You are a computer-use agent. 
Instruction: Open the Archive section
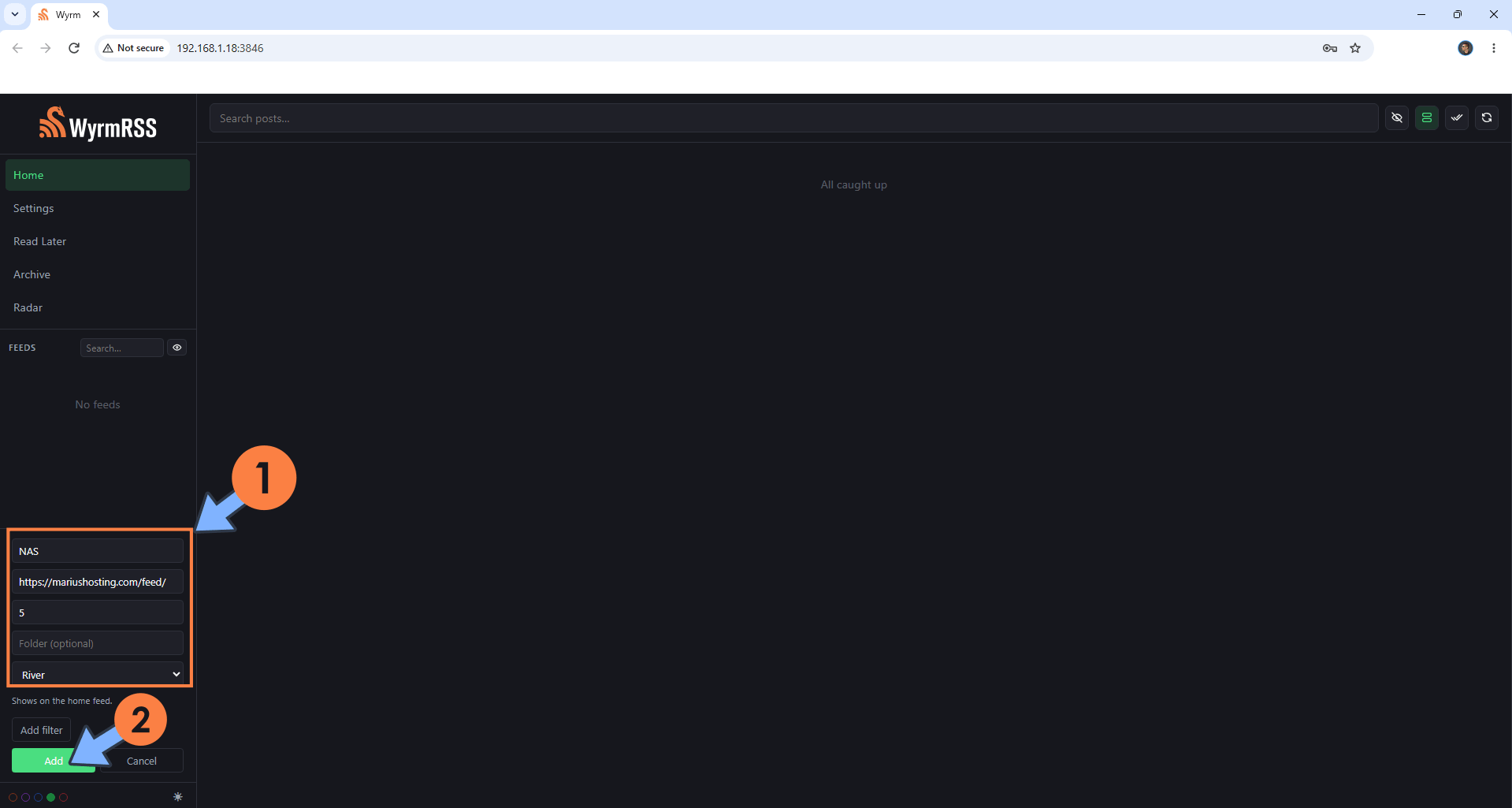(98, 274)
